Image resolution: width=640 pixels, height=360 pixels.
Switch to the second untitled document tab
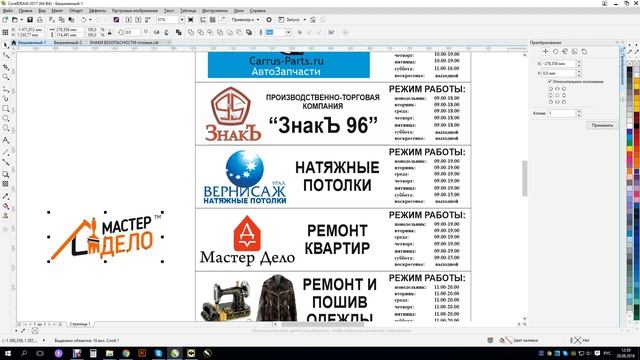68,42
